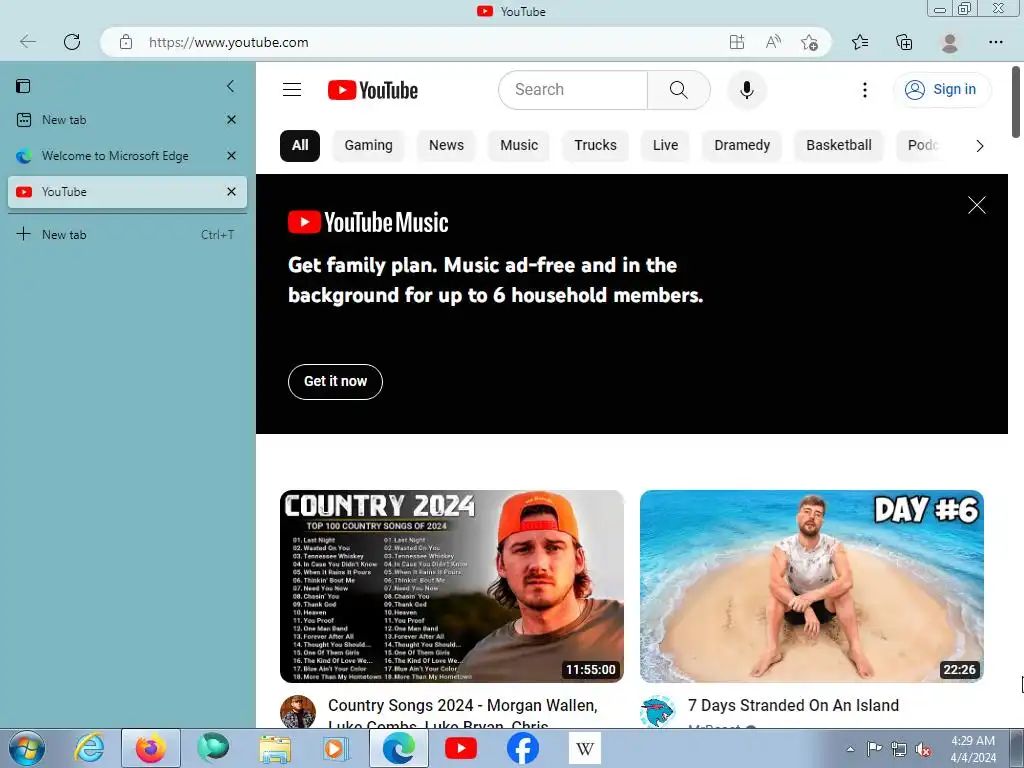Go to YouTube home via logo
Image resolution: width=1024 pixels, height=768 pixels.
pos(373,90)
